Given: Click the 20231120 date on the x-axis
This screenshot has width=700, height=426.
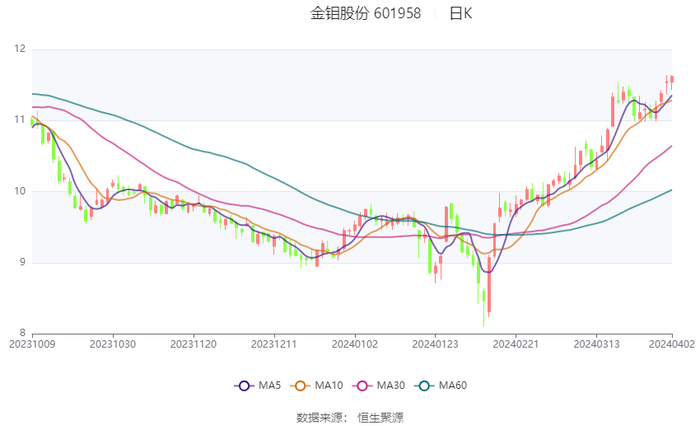Looking at the screenshot, I should tap(193, 343).
